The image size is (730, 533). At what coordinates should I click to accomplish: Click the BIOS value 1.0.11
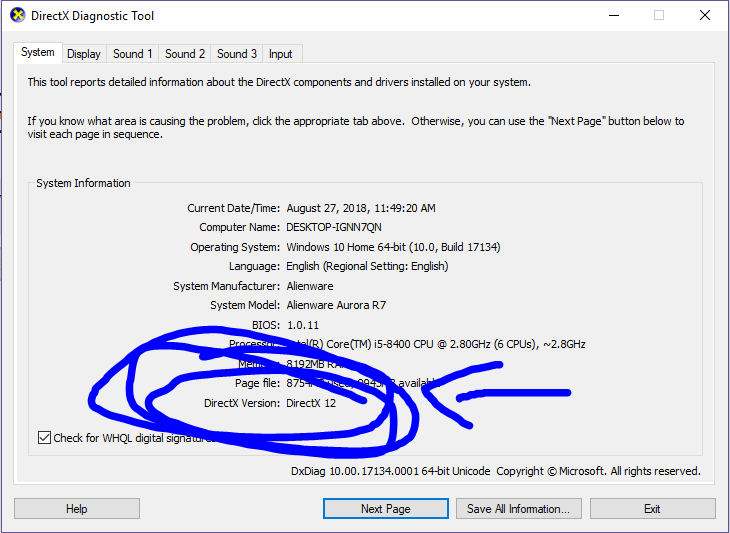(x=303, y=325)
